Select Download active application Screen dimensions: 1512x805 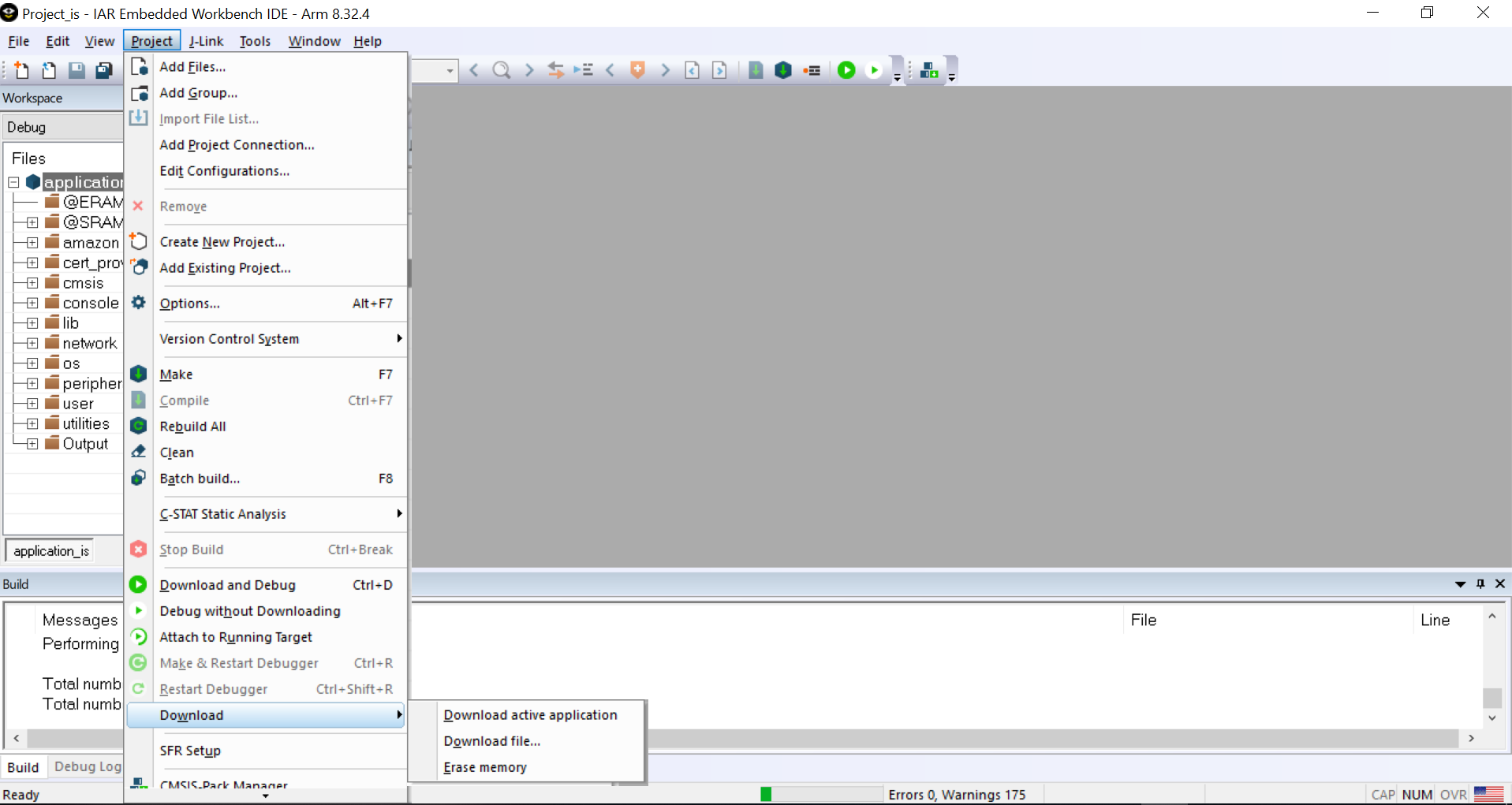[x=530, y=714]
